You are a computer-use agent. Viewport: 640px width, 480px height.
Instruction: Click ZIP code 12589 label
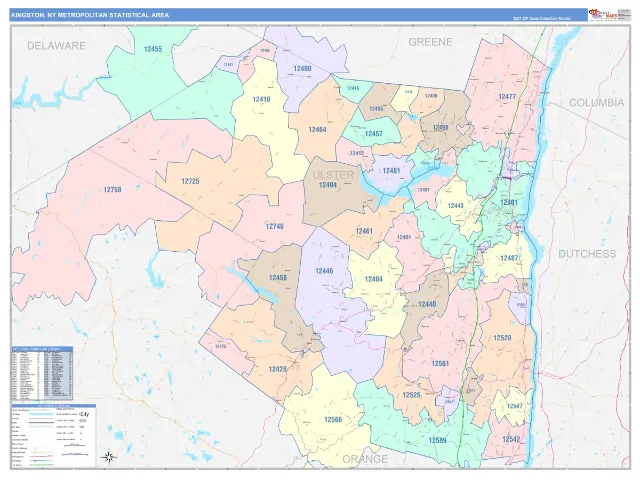pyautogui.click(x=437, y=440)
